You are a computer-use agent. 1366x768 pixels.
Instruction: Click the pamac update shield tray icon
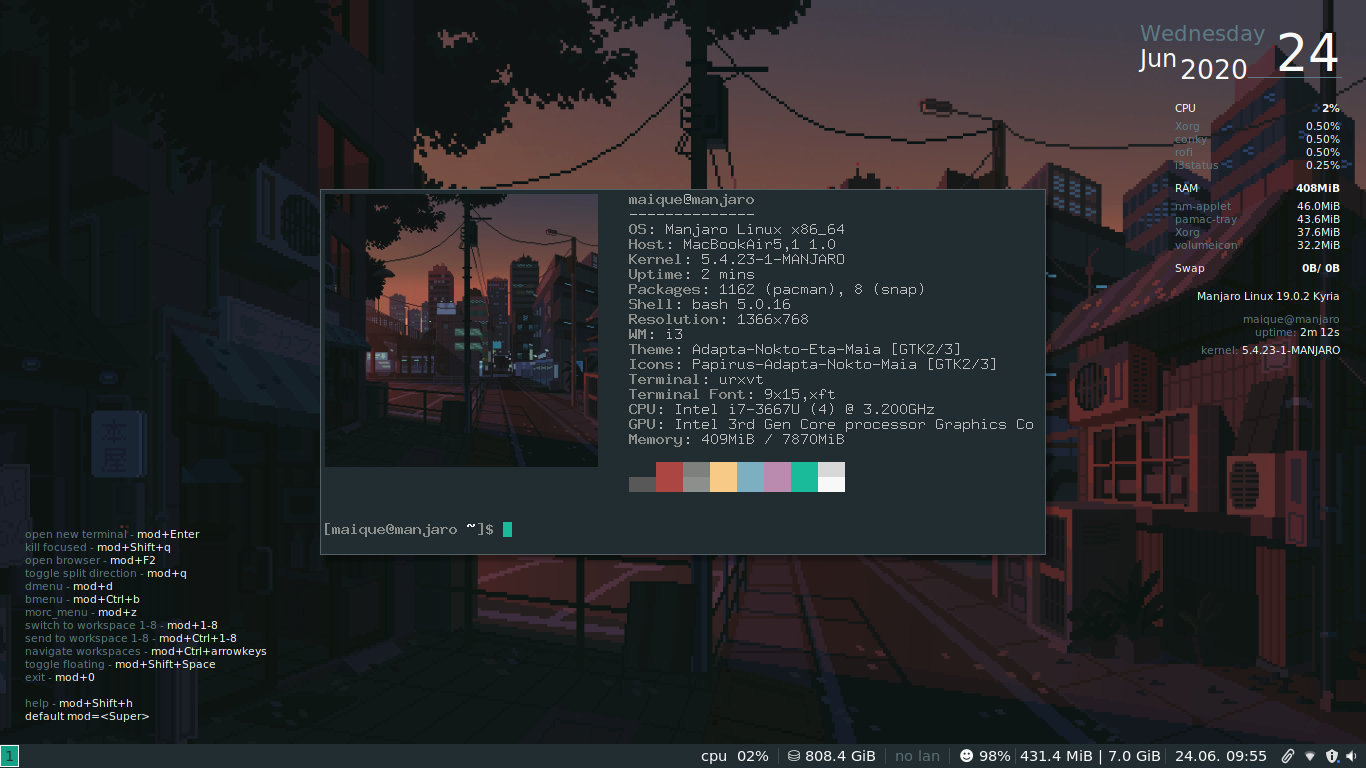coord(1332,756)
